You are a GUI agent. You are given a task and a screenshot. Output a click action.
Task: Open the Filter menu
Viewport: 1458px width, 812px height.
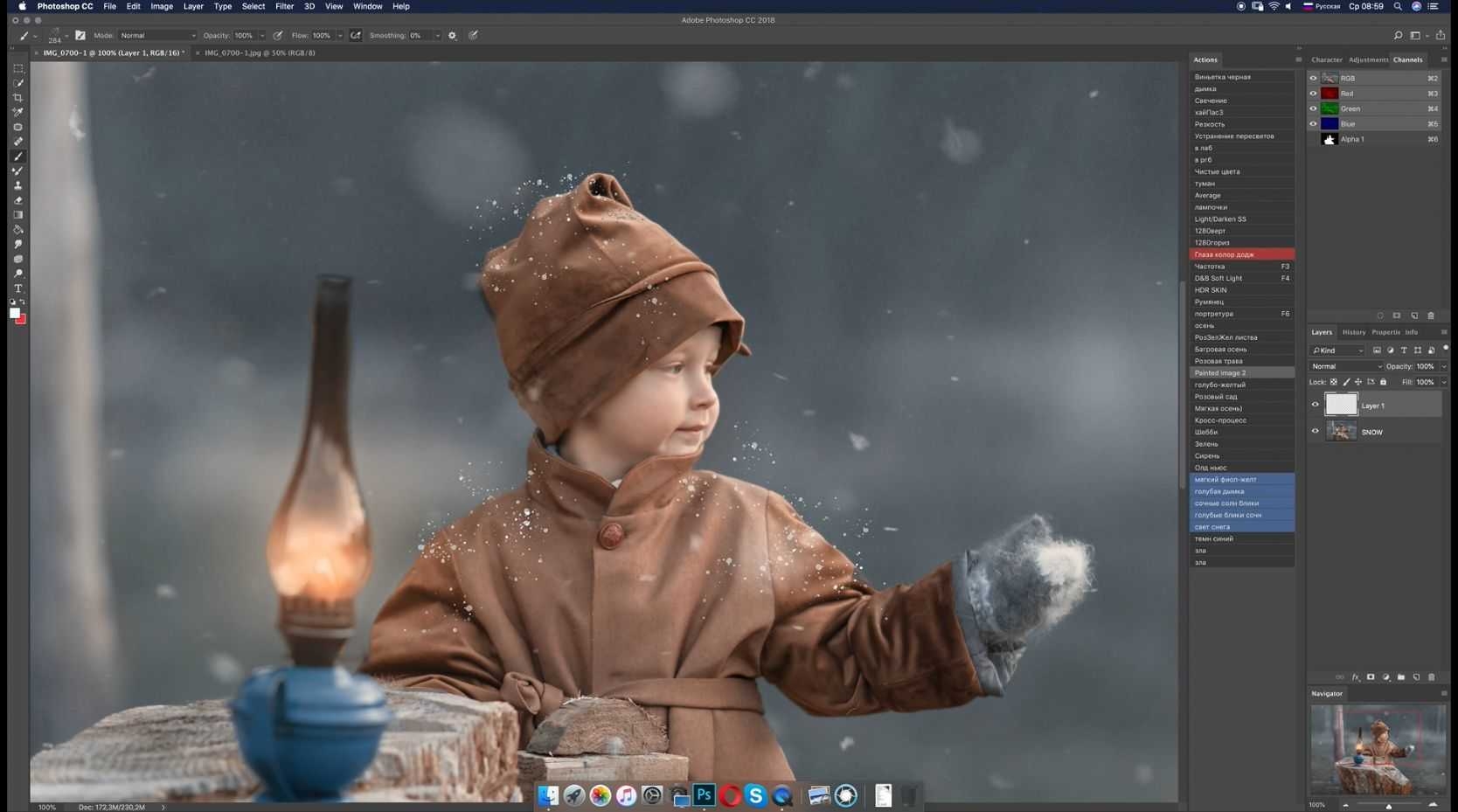click(284, 6)
